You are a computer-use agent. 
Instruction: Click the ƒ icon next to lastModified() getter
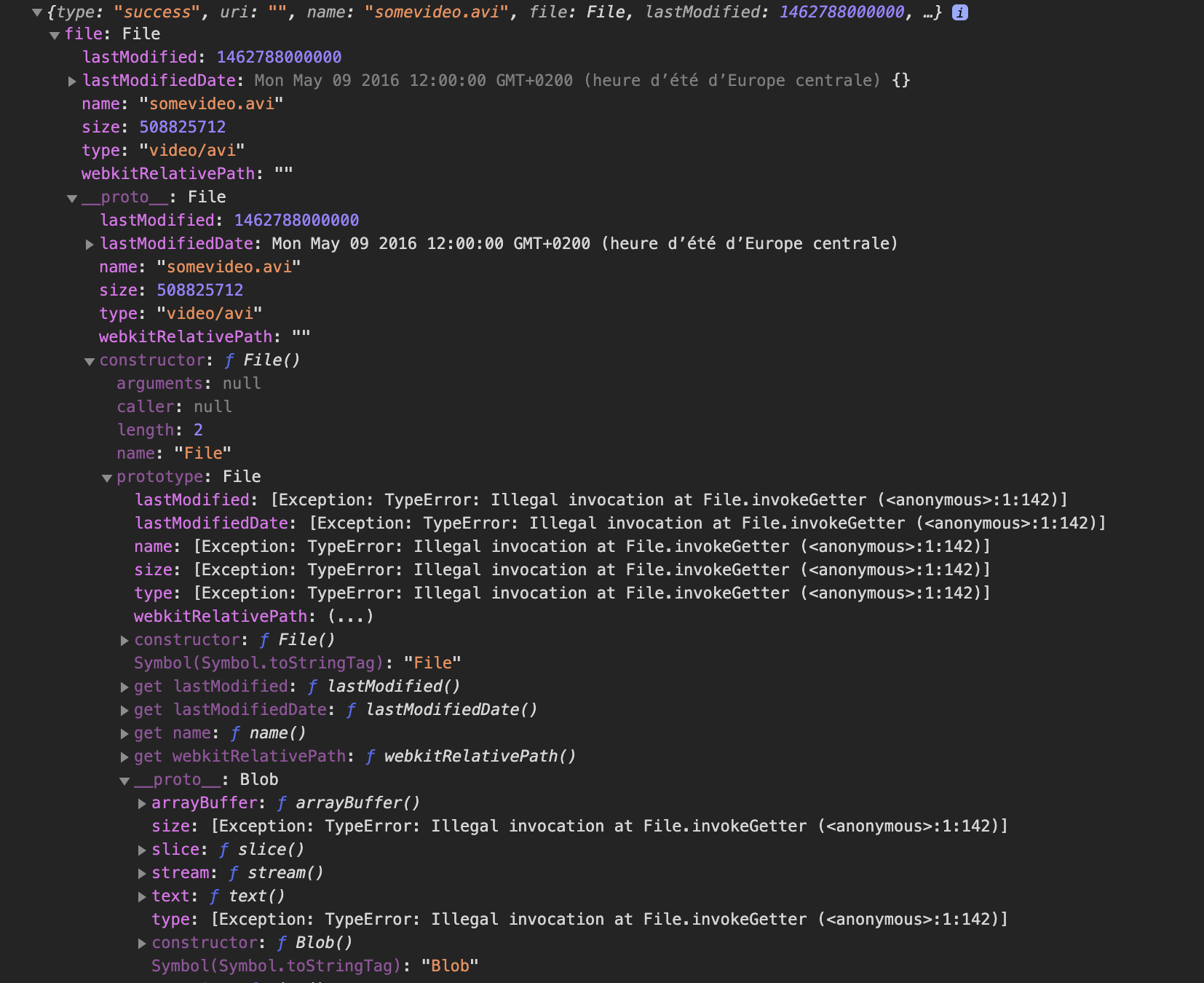click(x=313, y=685)
